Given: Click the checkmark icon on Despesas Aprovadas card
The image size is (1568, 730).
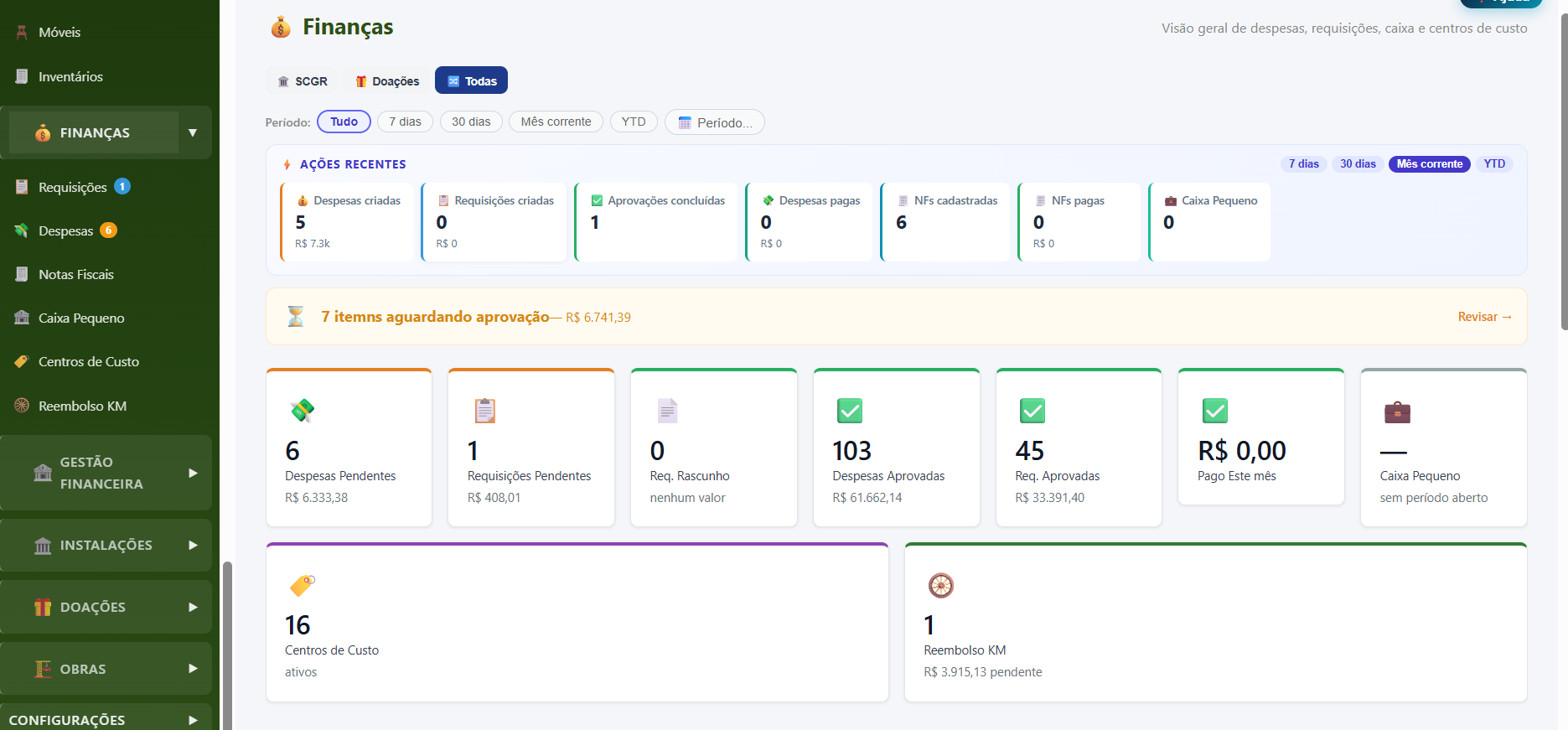Looking at the screenshot, I should coord(850,411).
